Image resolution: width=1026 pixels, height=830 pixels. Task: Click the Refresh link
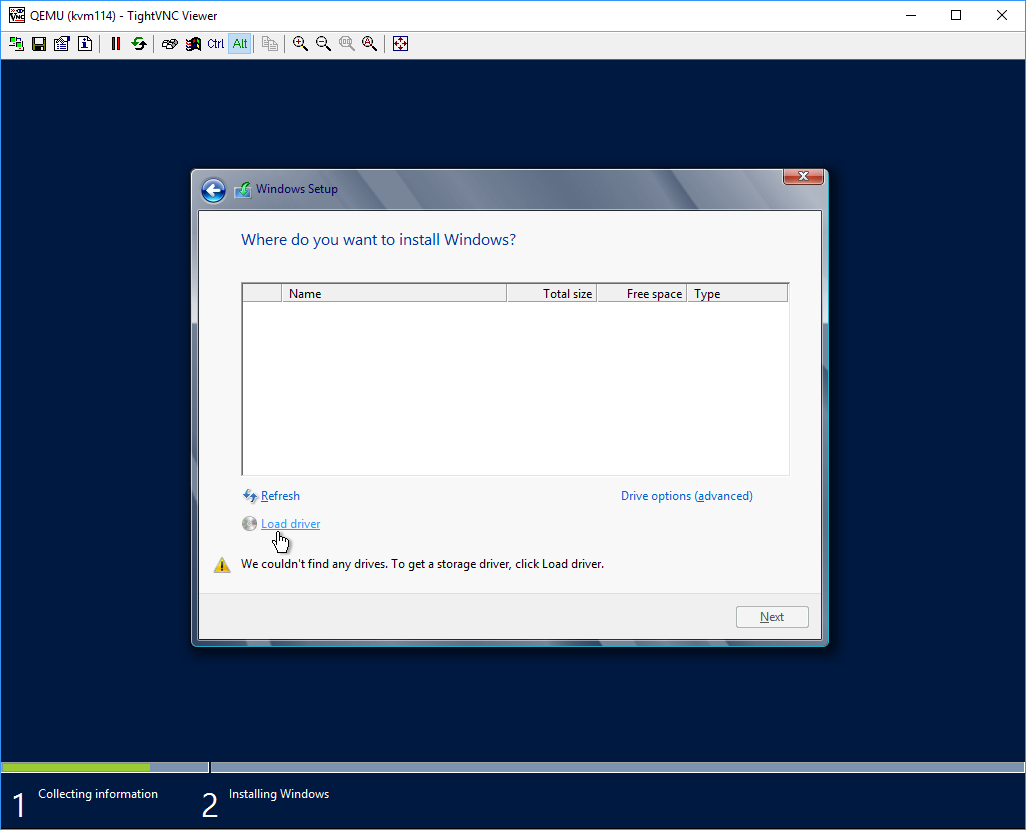pos(280,496)
